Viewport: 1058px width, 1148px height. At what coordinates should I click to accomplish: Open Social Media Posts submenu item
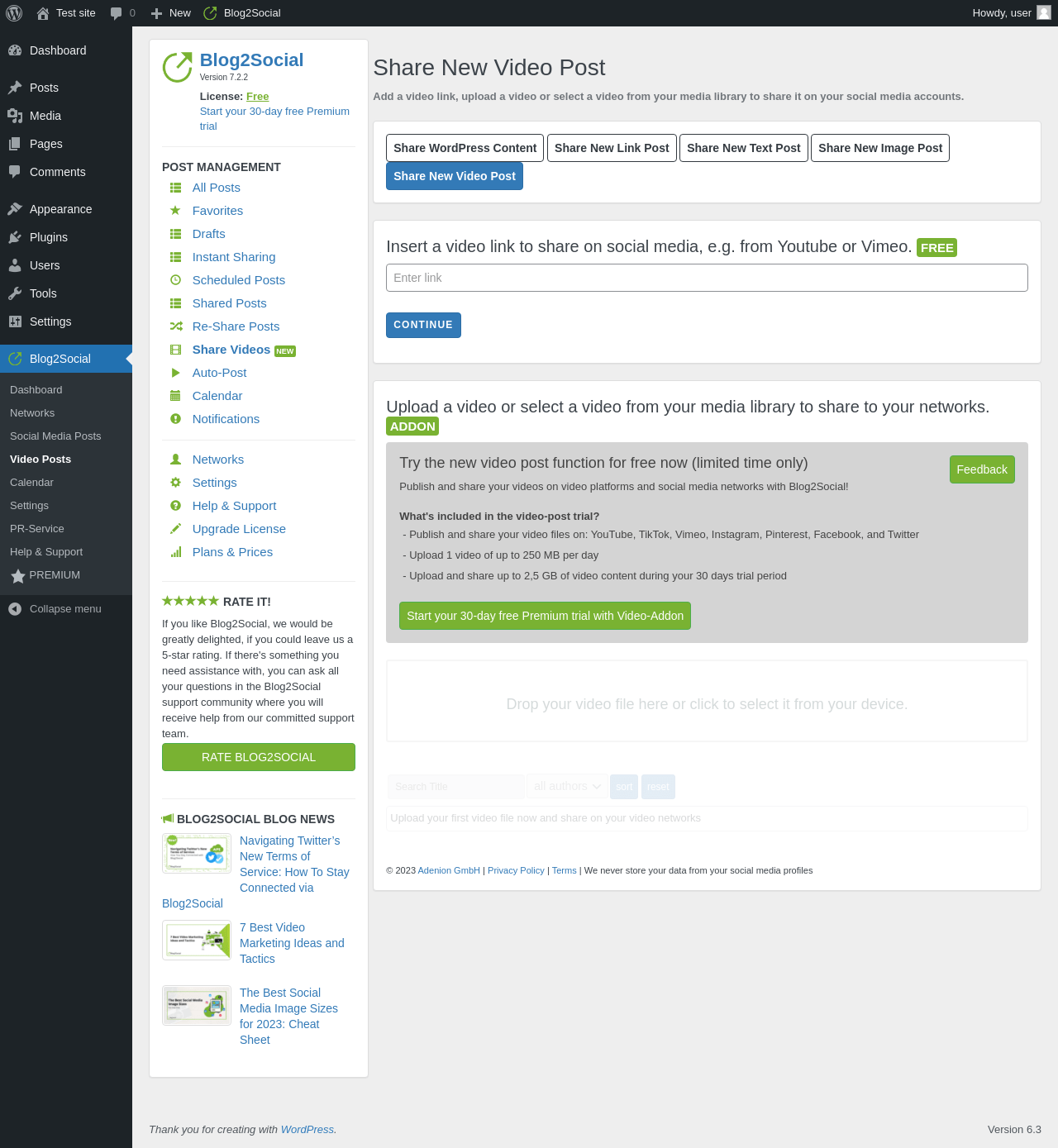point(55,436)
